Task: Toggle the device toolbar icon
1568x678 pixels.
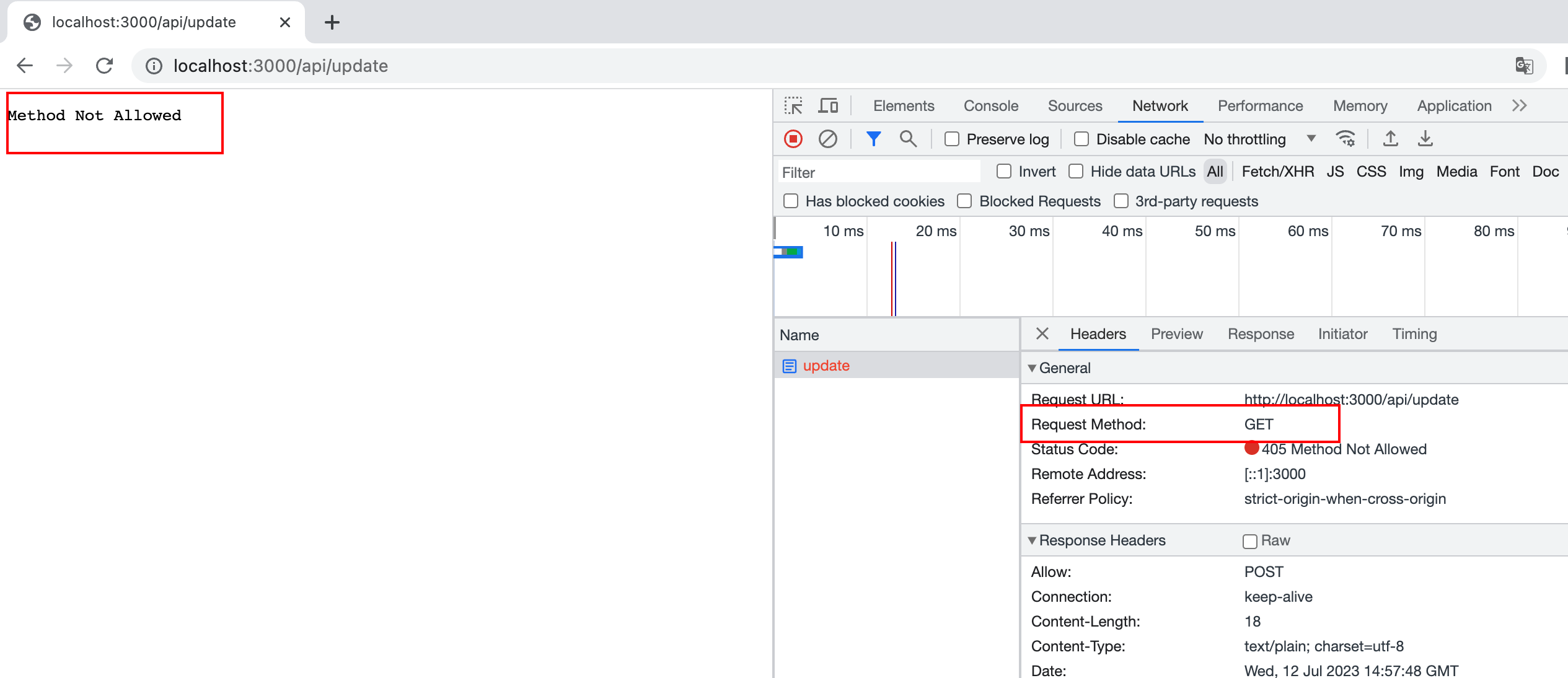Action: point(827,106)
